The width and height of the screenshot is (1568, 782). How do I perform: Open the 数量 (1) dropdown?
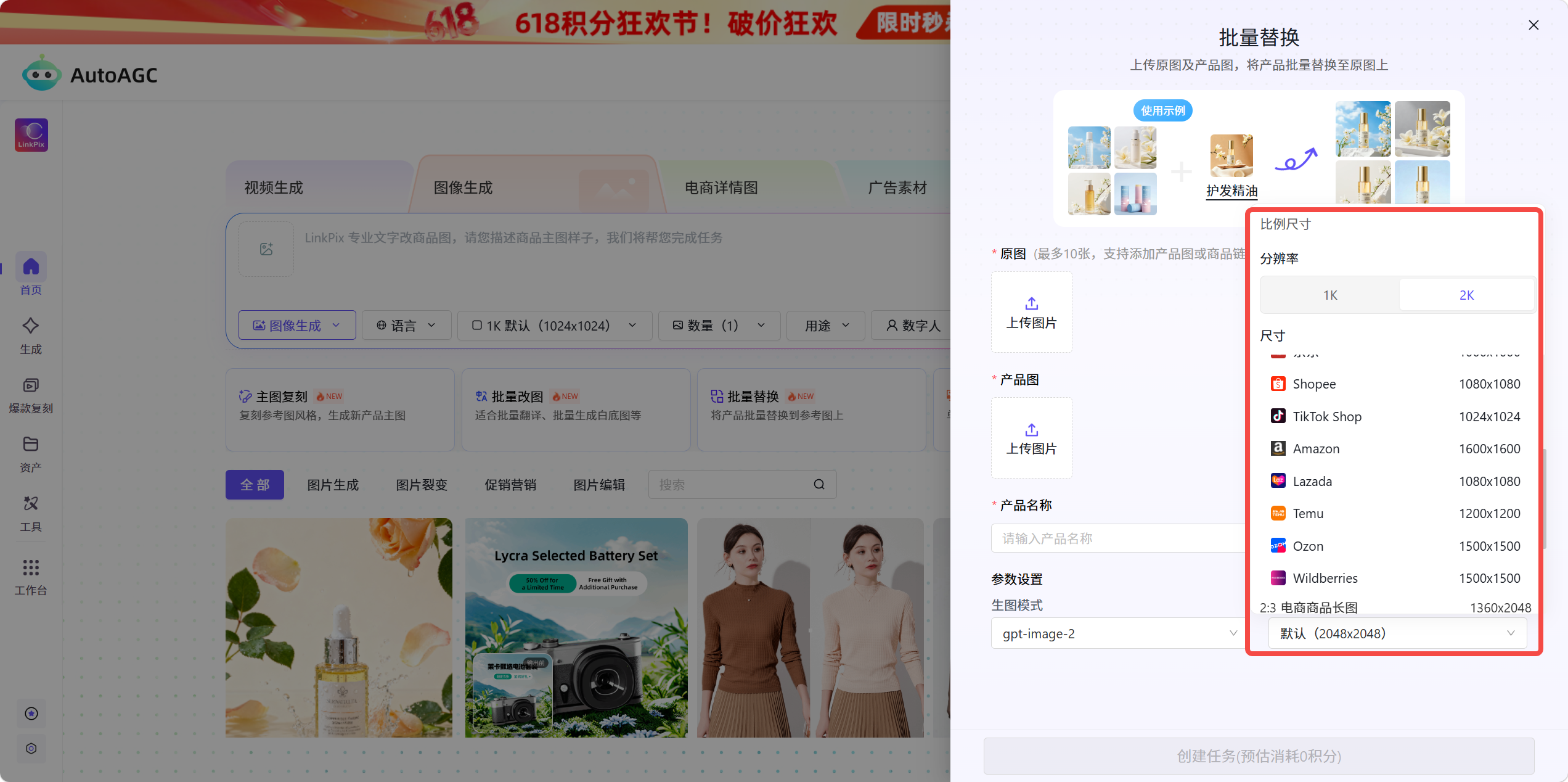(719, 325)
